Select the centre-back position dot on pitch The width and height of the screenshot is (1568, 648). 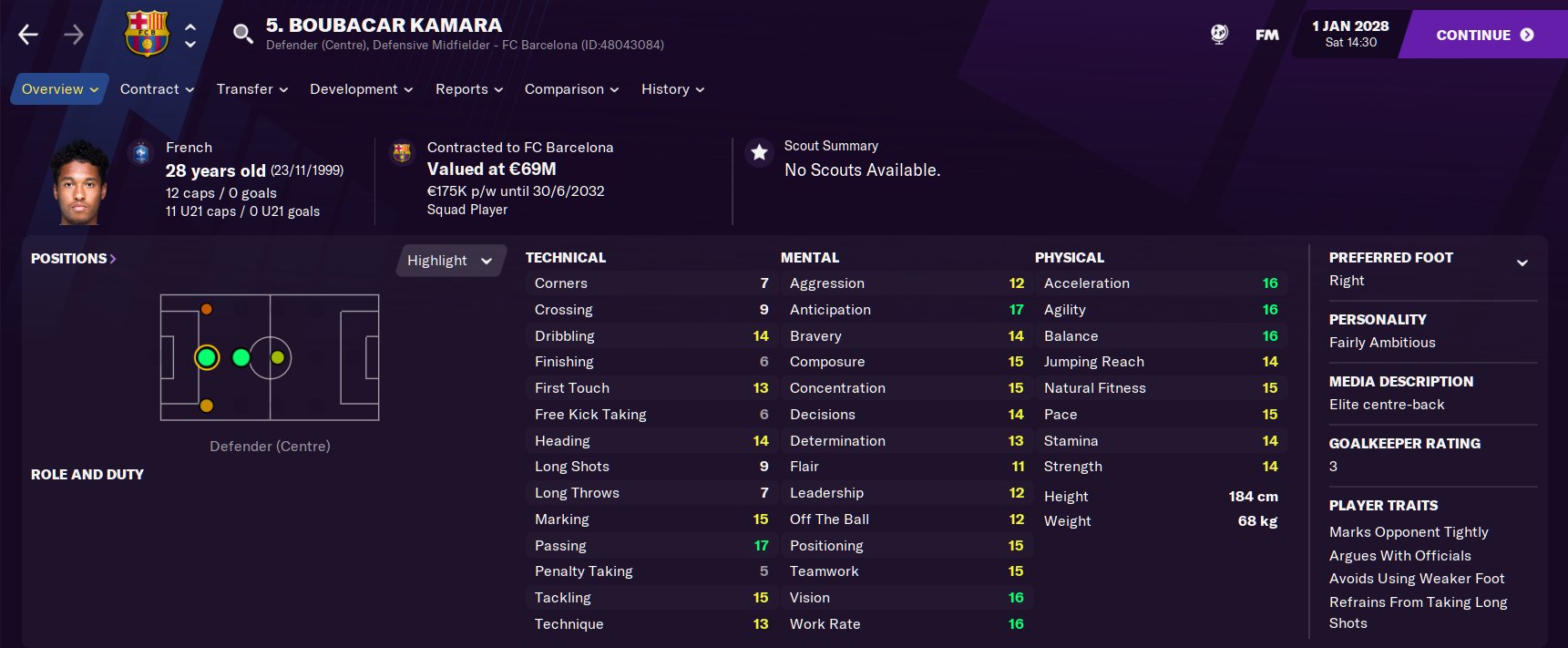[x=207, y=357]
